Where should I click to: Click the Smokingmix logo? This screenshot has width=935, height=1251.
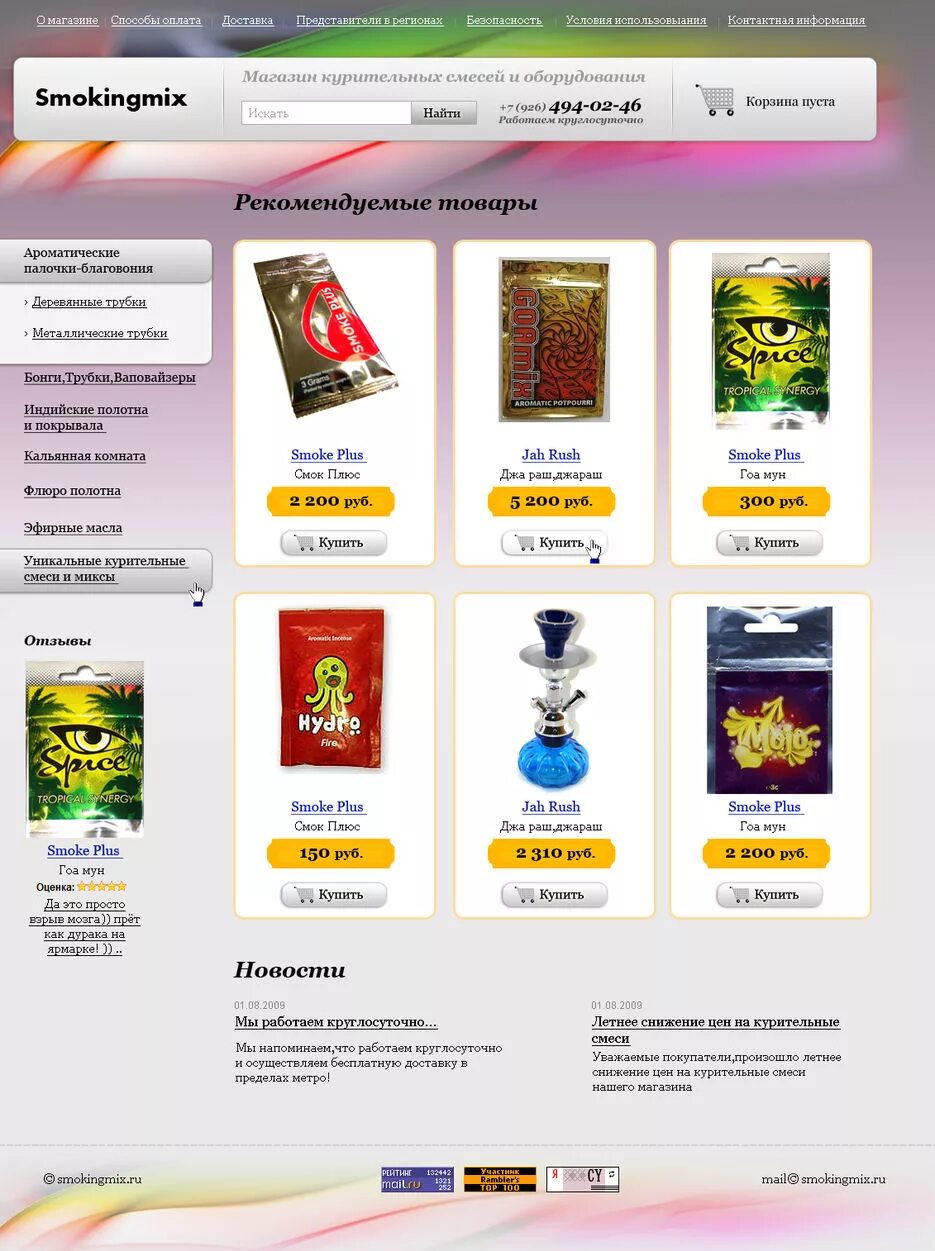pos(111,98)
